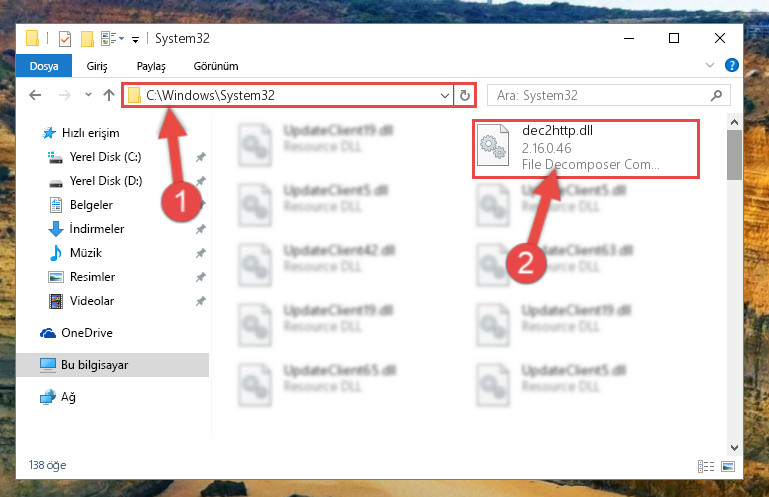Unpin Yerel Disk (C:) from quick access

coord(201,157)
